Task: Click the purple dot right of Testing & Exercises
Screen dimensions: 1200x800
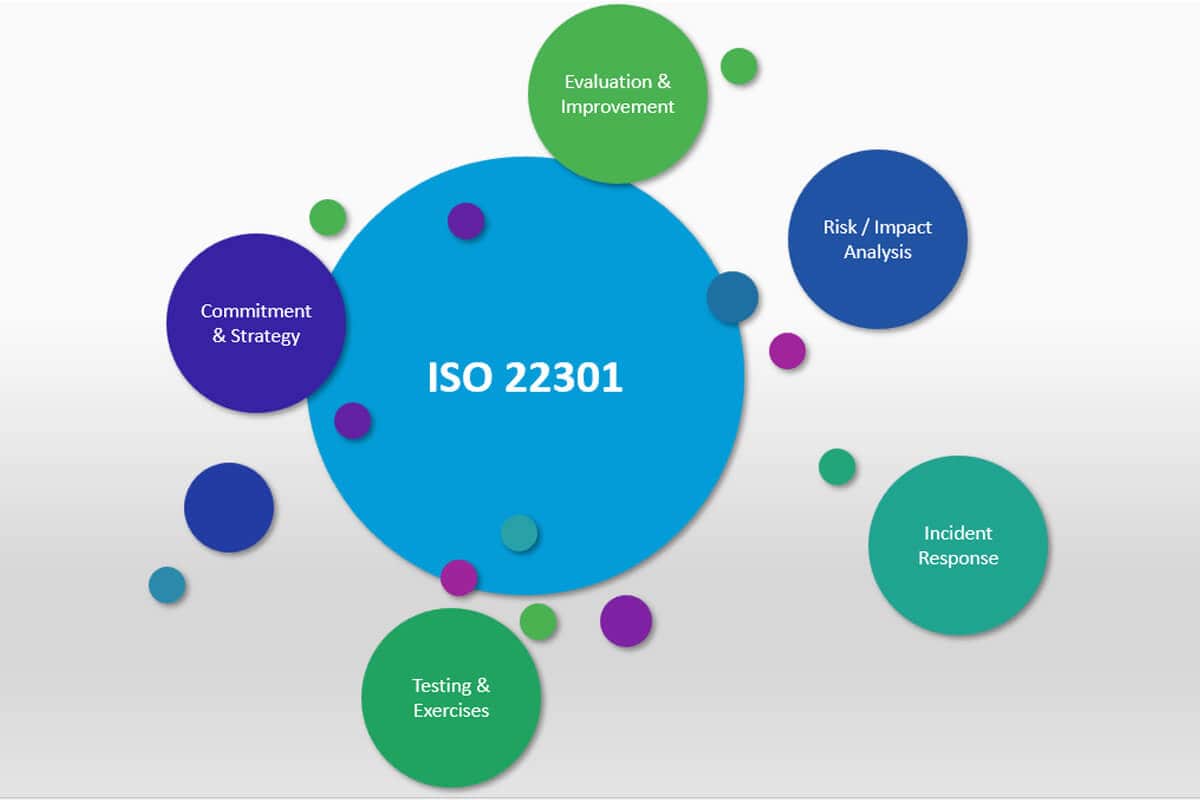Action: coord(623,621)
